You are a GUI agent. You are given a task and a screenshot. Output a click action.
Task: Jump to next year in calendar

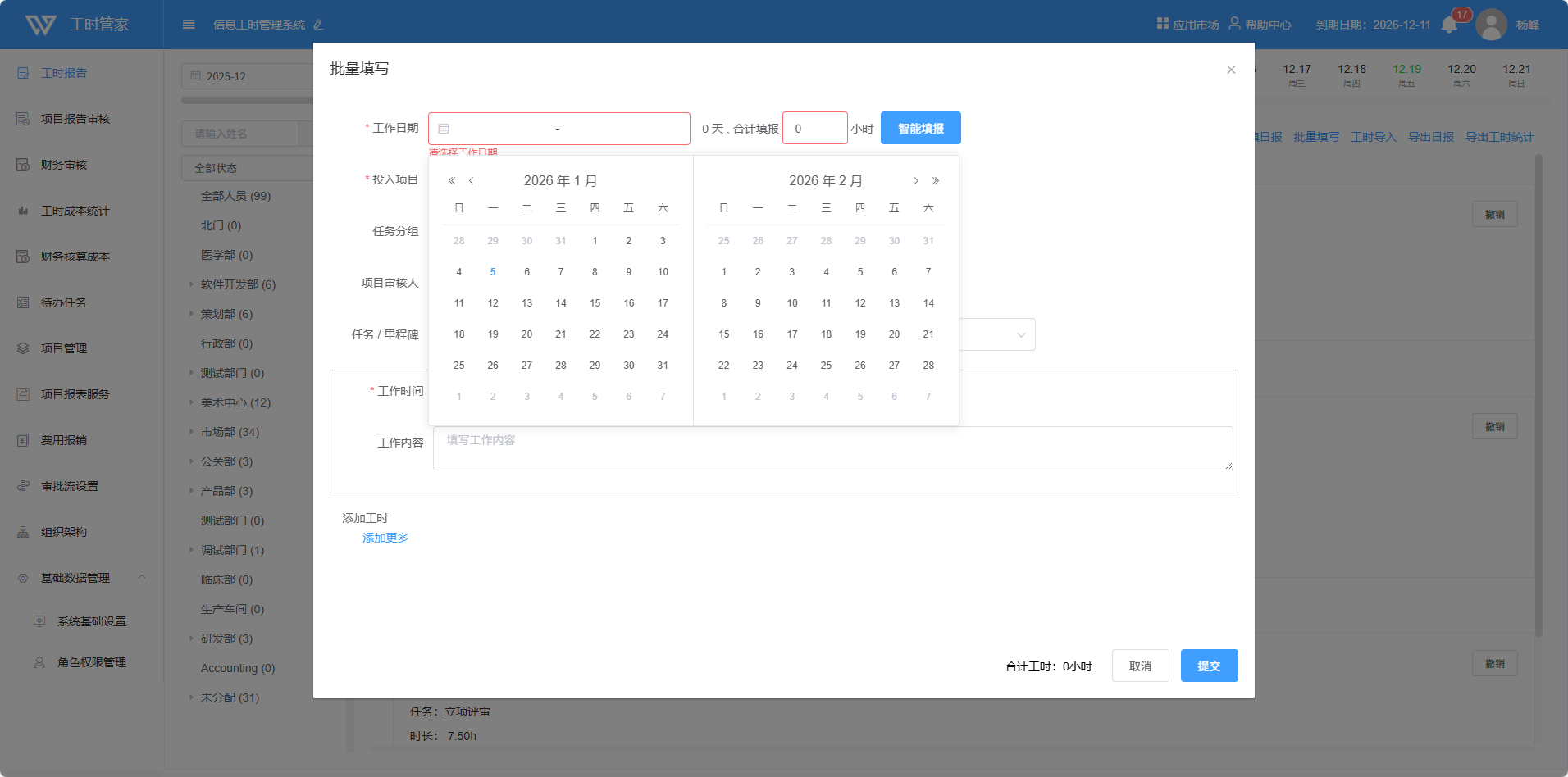point(936,181)
